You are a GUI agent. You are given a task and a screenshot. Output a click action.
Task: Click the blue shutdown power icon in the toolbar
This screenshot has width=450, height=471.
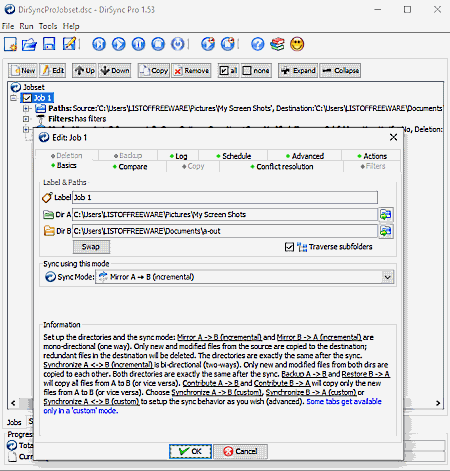178,44
